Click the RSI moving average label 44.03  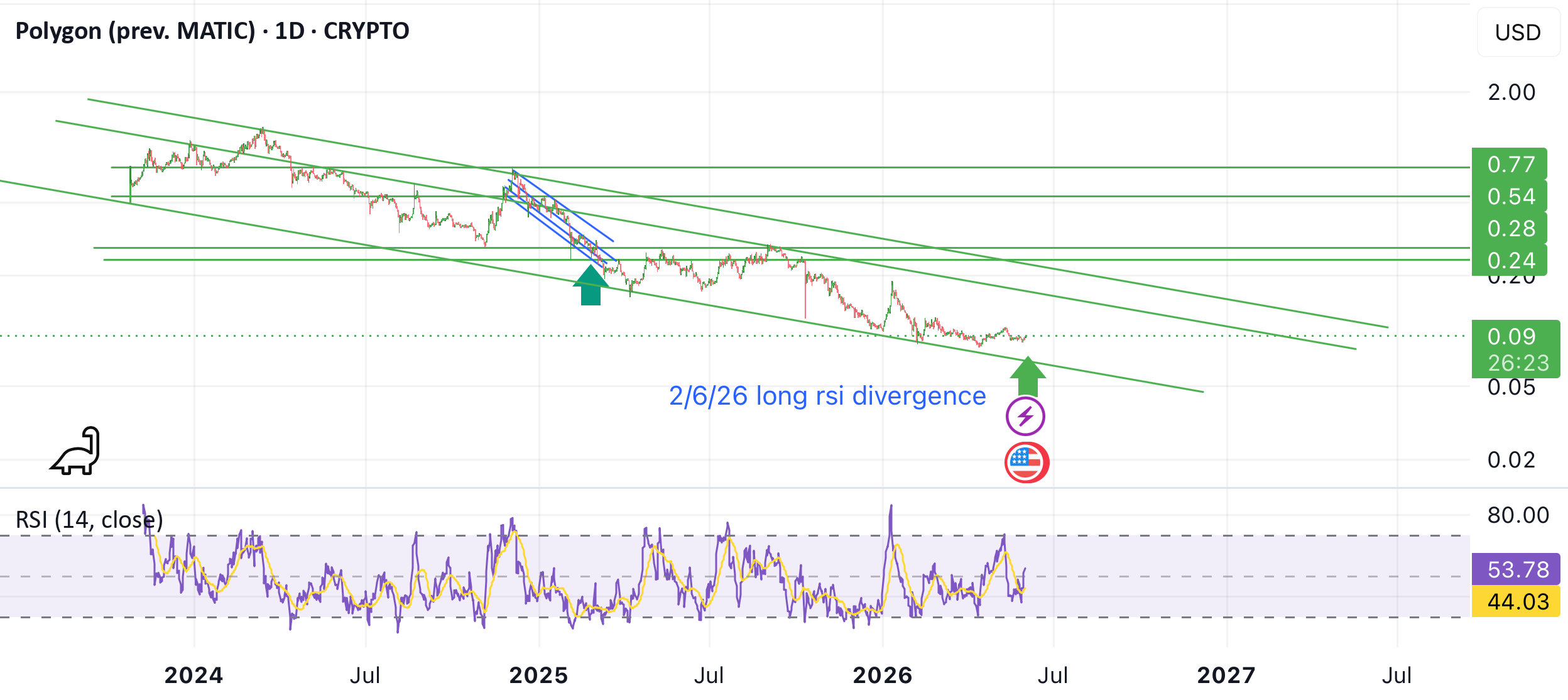(x=1516, y=601)
